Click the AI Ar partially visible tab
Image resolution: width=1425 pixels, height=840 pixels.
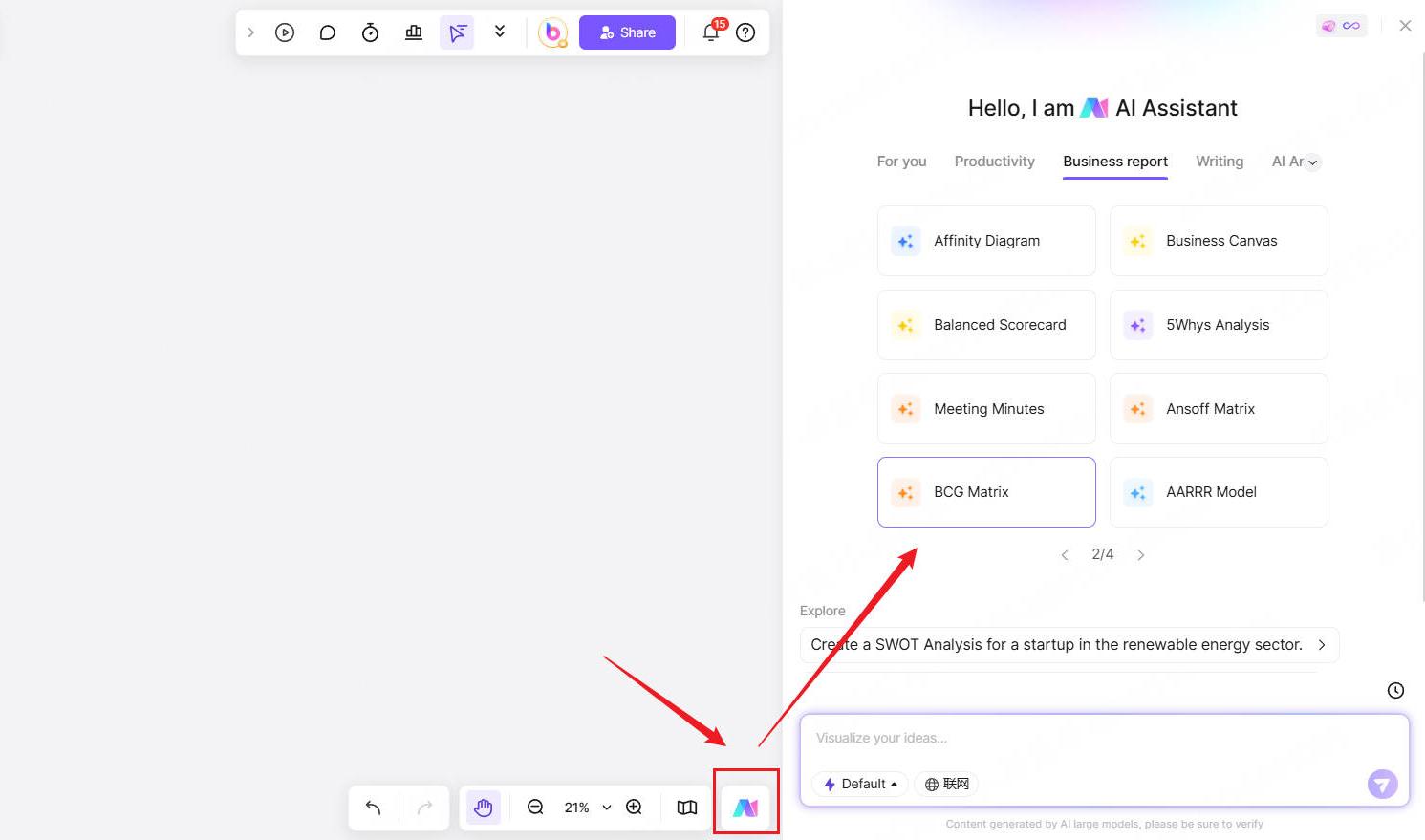coord(1287,162)
